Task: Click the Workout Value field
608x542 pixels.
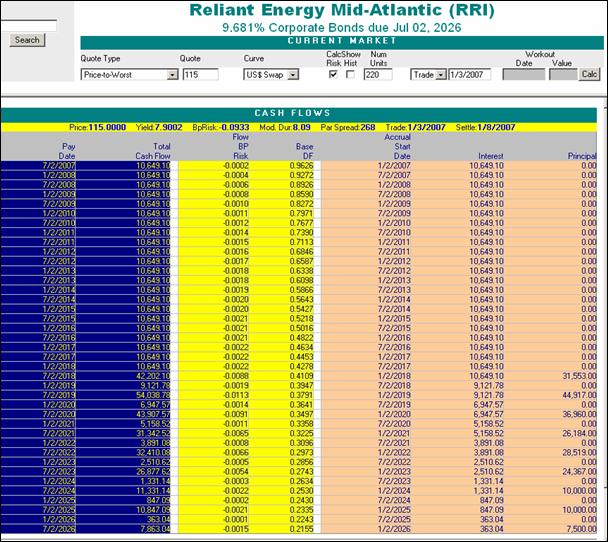Action: pyautogui.click(x=563, y=74)
